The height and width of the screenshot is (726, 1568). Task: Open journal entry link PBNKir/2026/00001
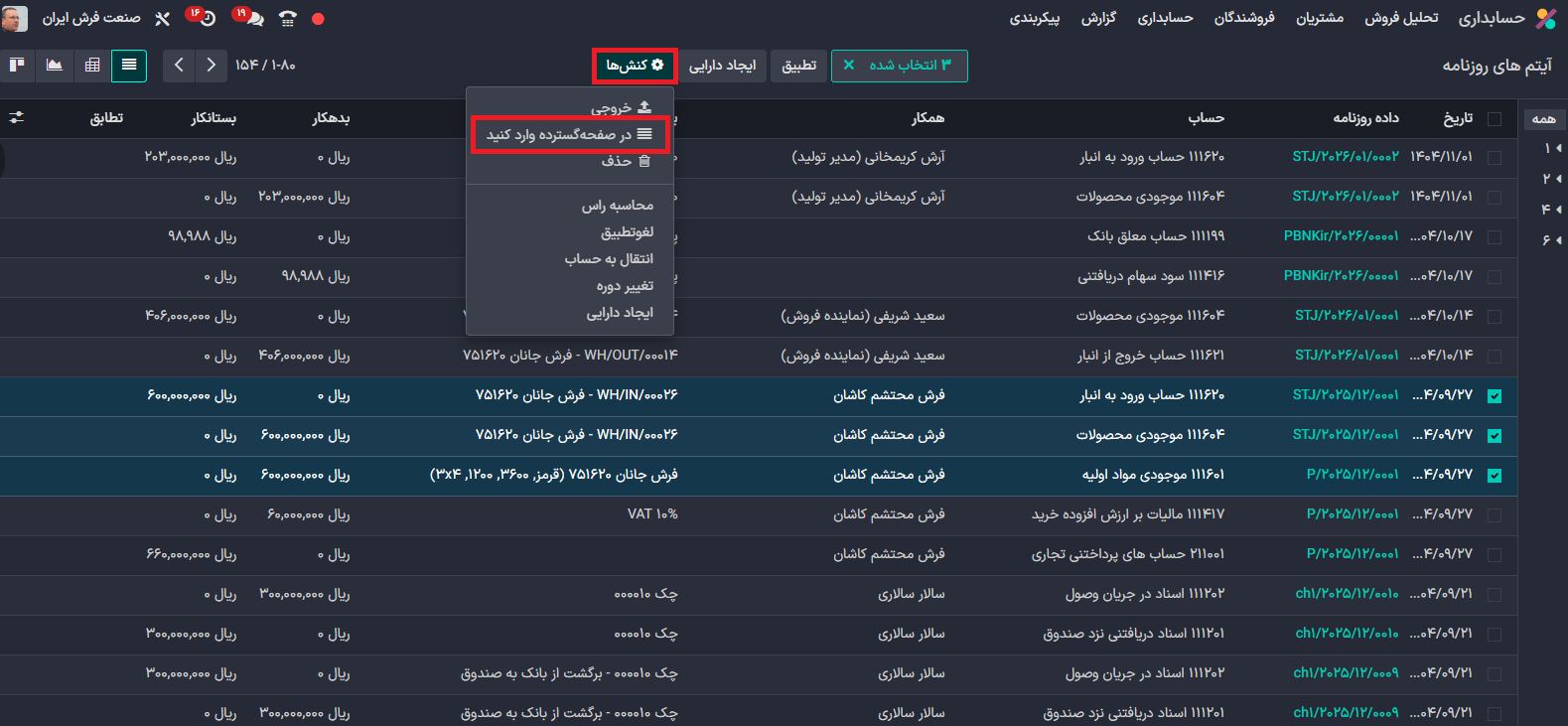(x=1341, y=236)
